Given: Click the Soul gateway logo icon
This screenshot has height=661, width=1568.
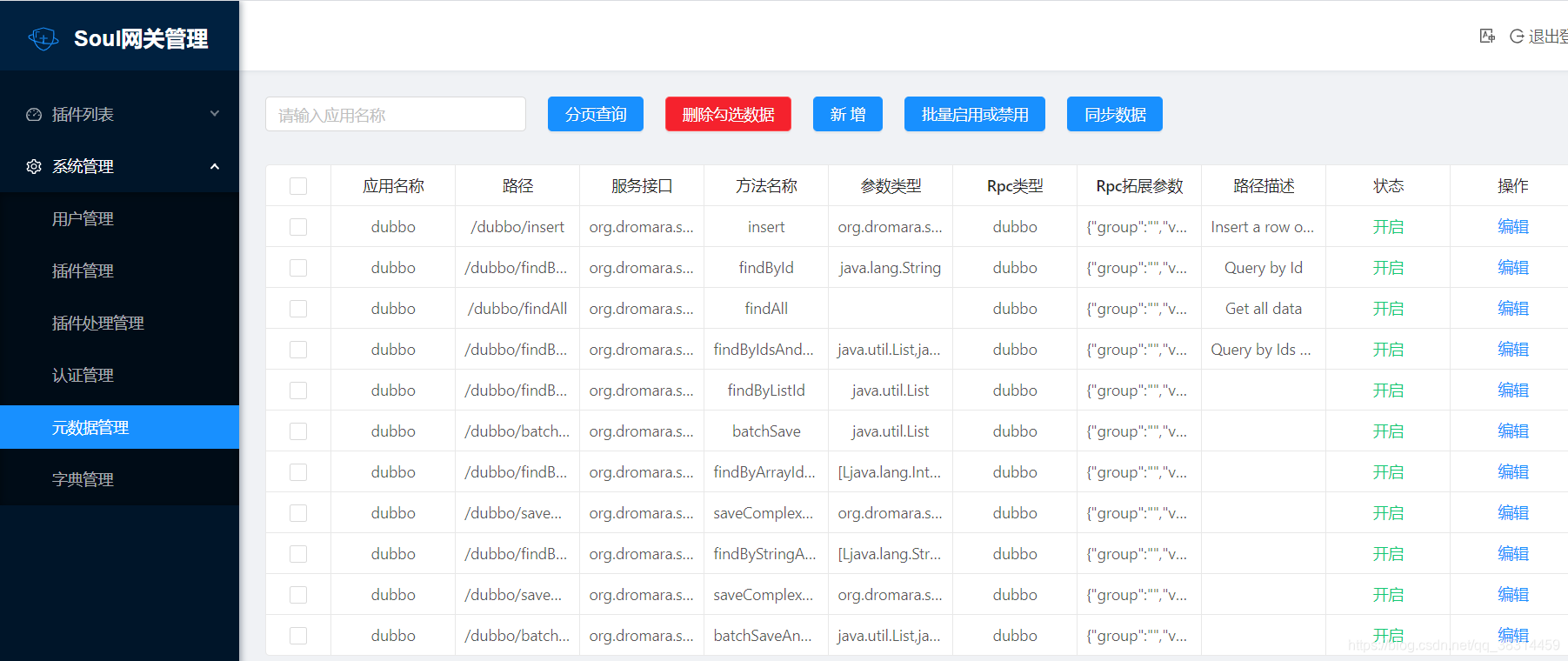Looking at the screenshot, I should pyautogui.click(x=43, y=38).
